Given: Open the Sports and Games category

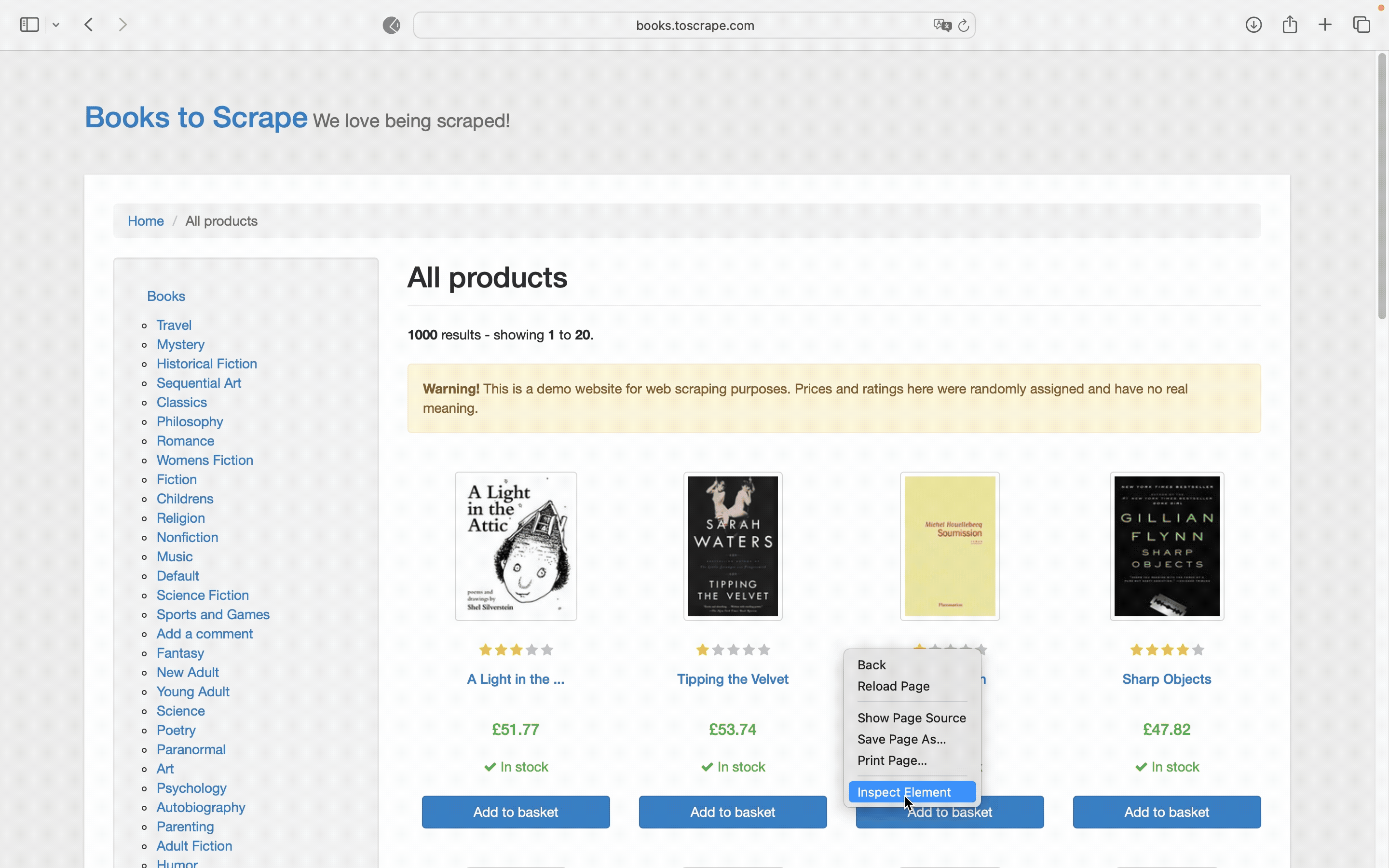Looking at the screenshot, I should pos(213,615).
